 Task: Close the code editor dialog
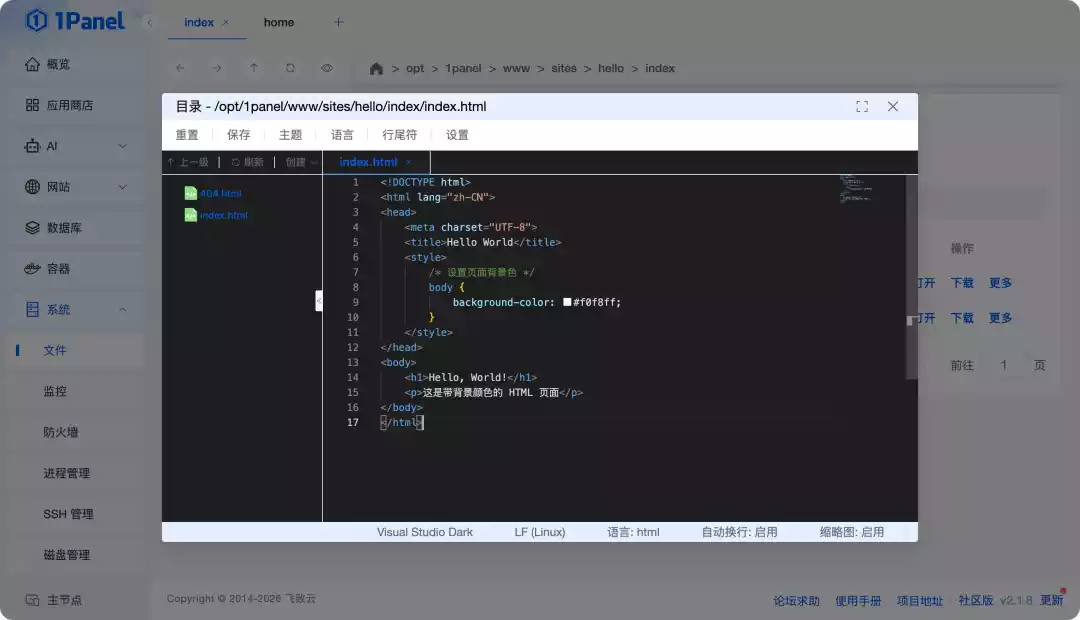893,107
